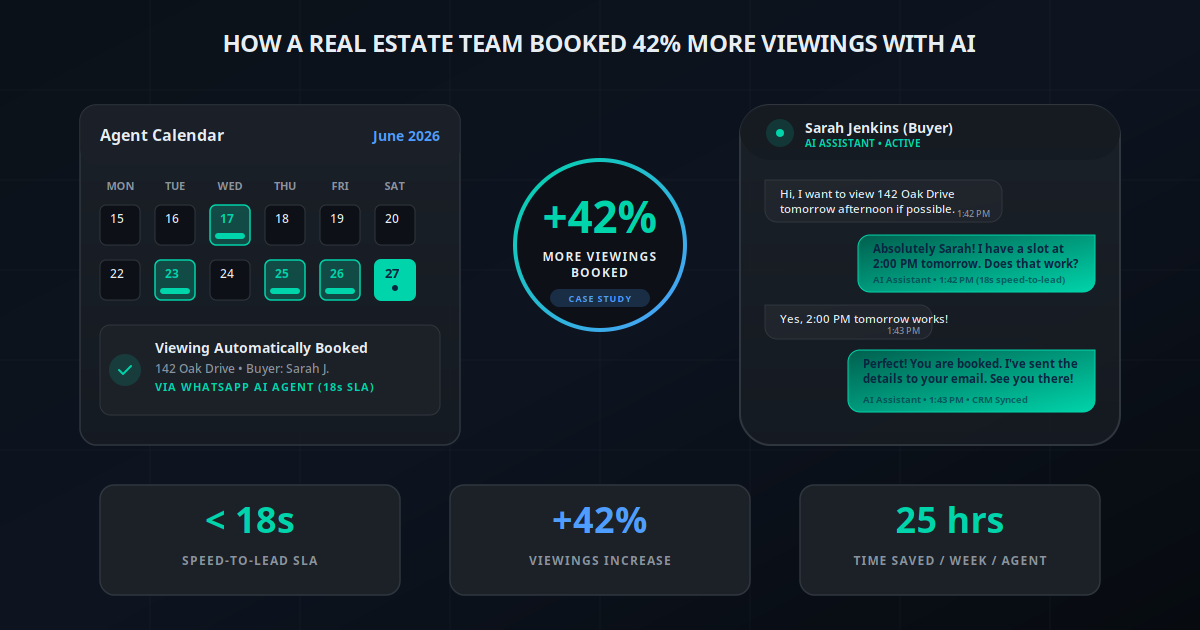This screenshot has width=1200, height=630.
Task: Select June 18 calendar day
Action: click(x=285, y=225)
